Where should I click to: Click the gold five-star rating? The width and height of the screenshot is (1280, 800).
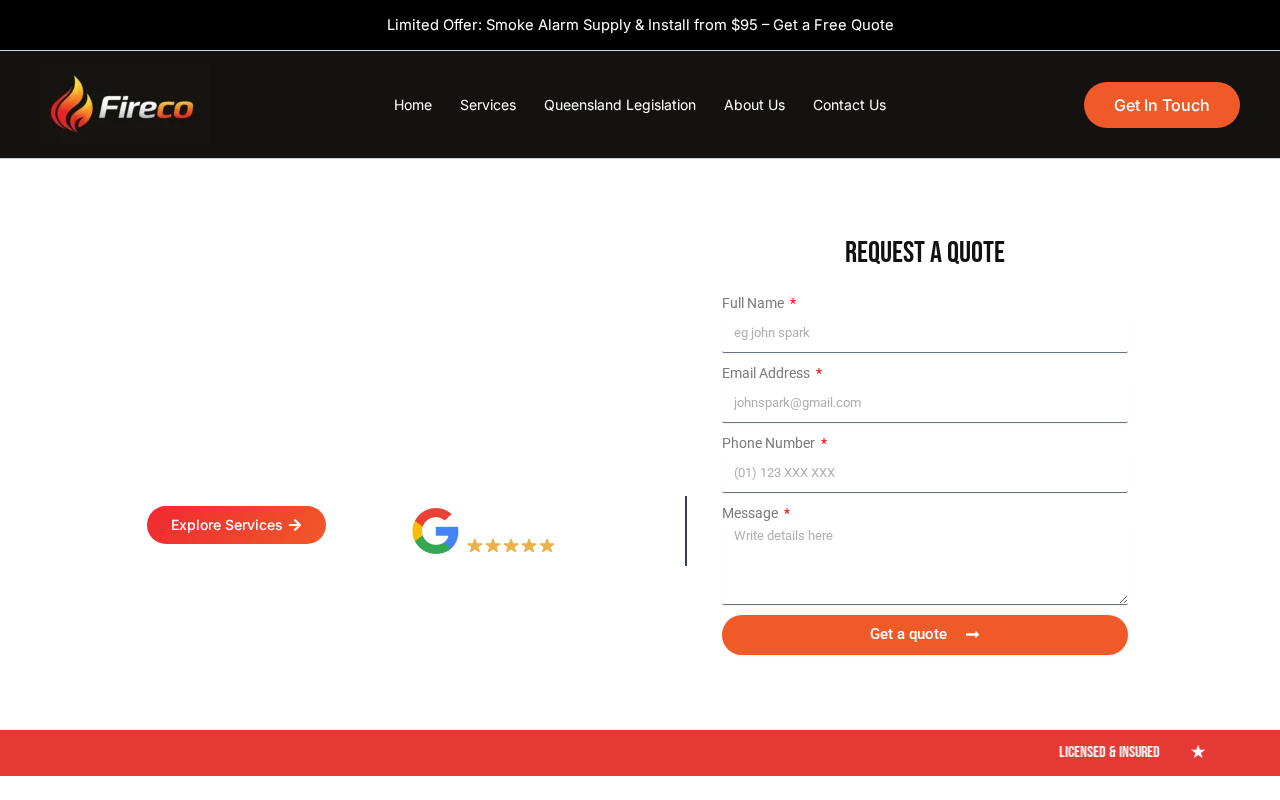(x=511, y=545)
